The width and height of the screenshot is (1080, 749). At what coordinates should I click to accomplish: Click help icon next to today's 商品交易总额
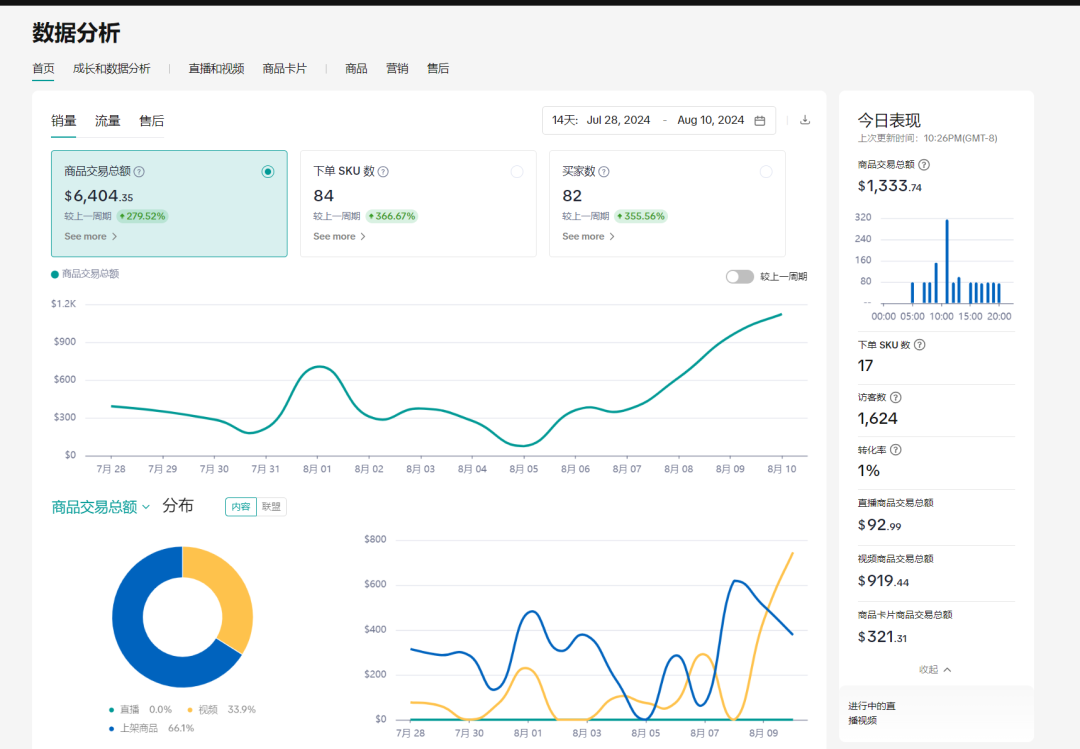pos(924,165)
